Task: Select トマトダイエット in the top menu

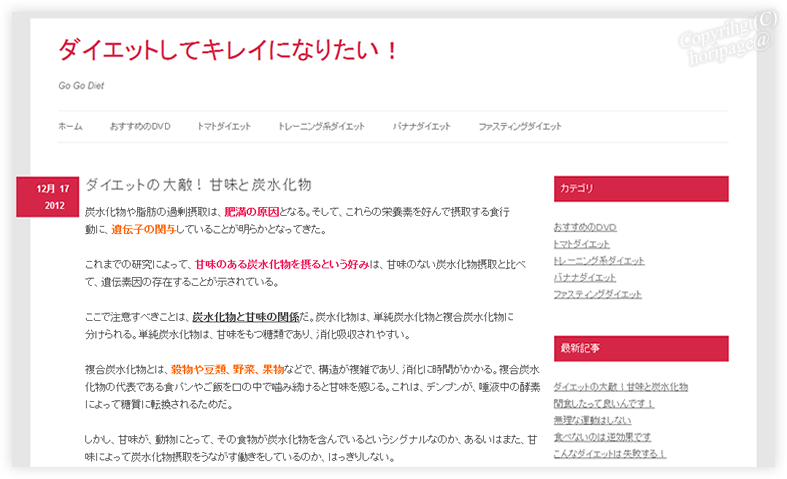Action: [x=223, y=127]
